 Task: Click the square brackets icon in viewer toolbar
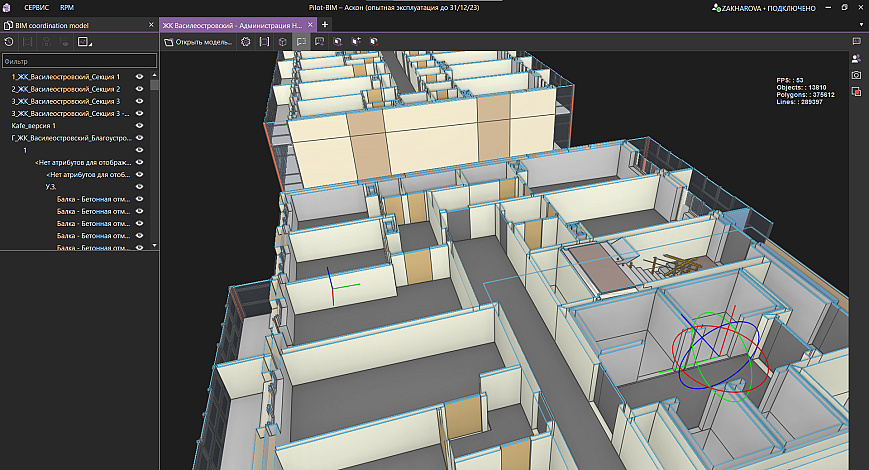coord(264,42)
